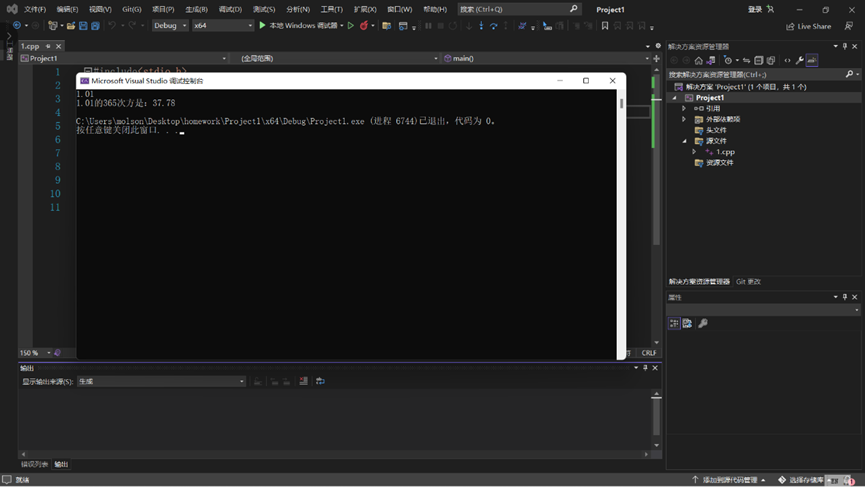Viewport: 865px width, 487px height.
Task: Toggle Preview Selected Items icon
Action: (x=811, y=61)
